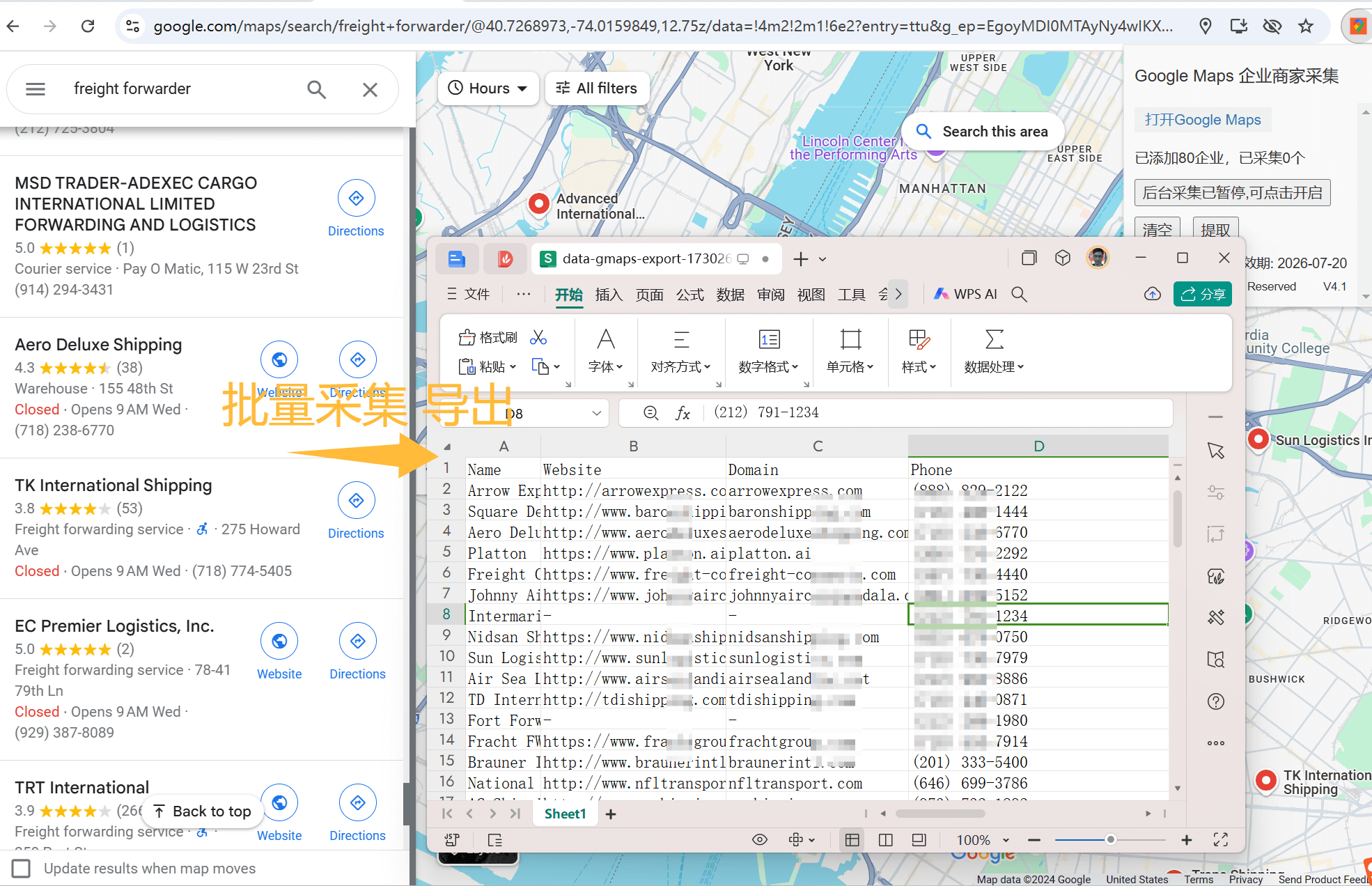The width and height of the screenshot is (1372, 886).
Task: Toggle WPS full screen view icon
Action: tap(1221, 840)
